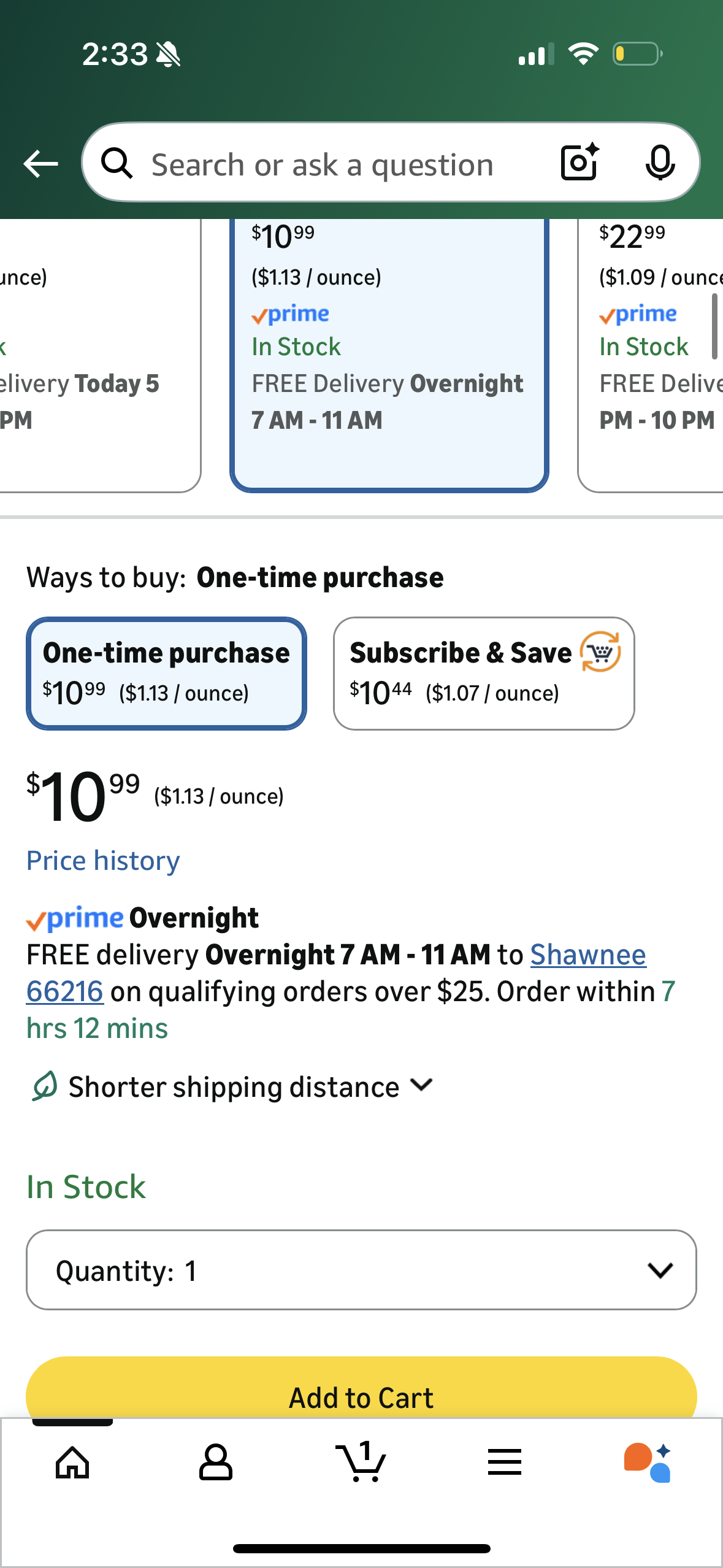Screen dimensions: 723x1568
Task: Open the shopping cart icon
Action: tap(361, 1462)
